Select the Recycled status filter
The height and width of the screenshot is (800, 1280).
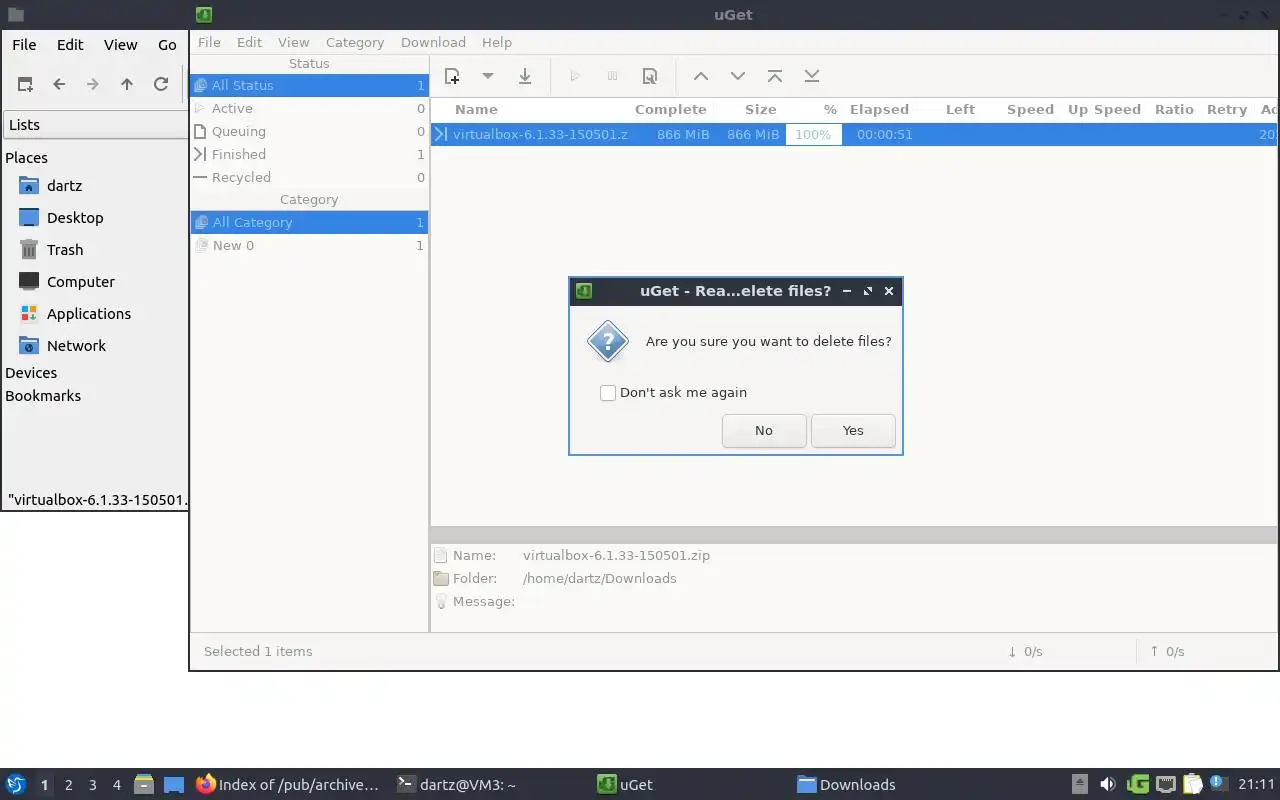[309, 177]
